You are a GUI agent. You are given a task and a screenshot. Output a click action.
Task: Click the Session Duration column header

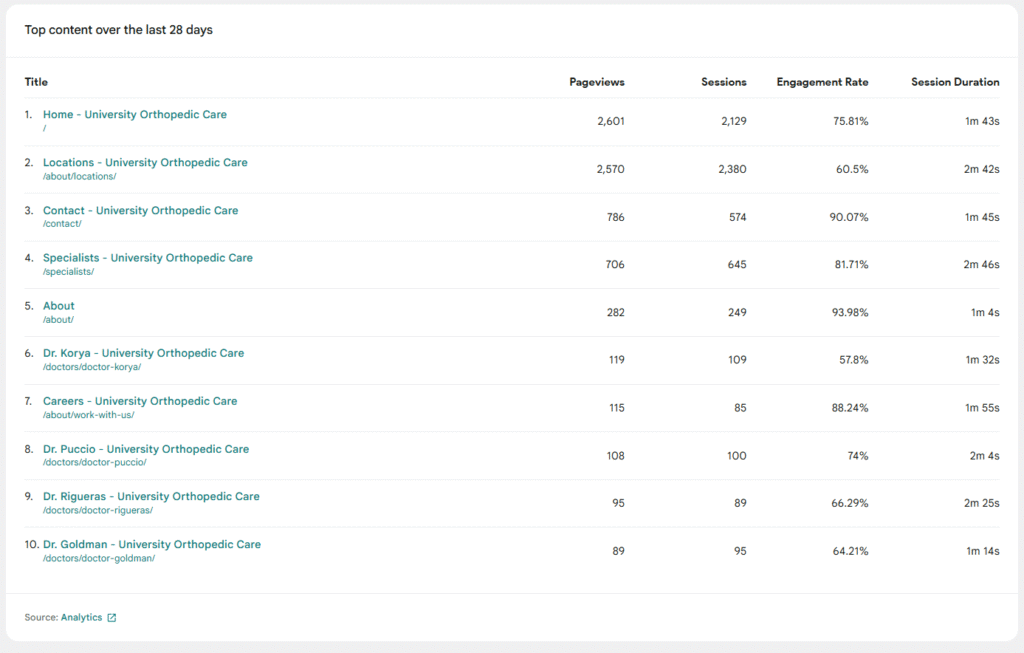click(x=954, y=82)
